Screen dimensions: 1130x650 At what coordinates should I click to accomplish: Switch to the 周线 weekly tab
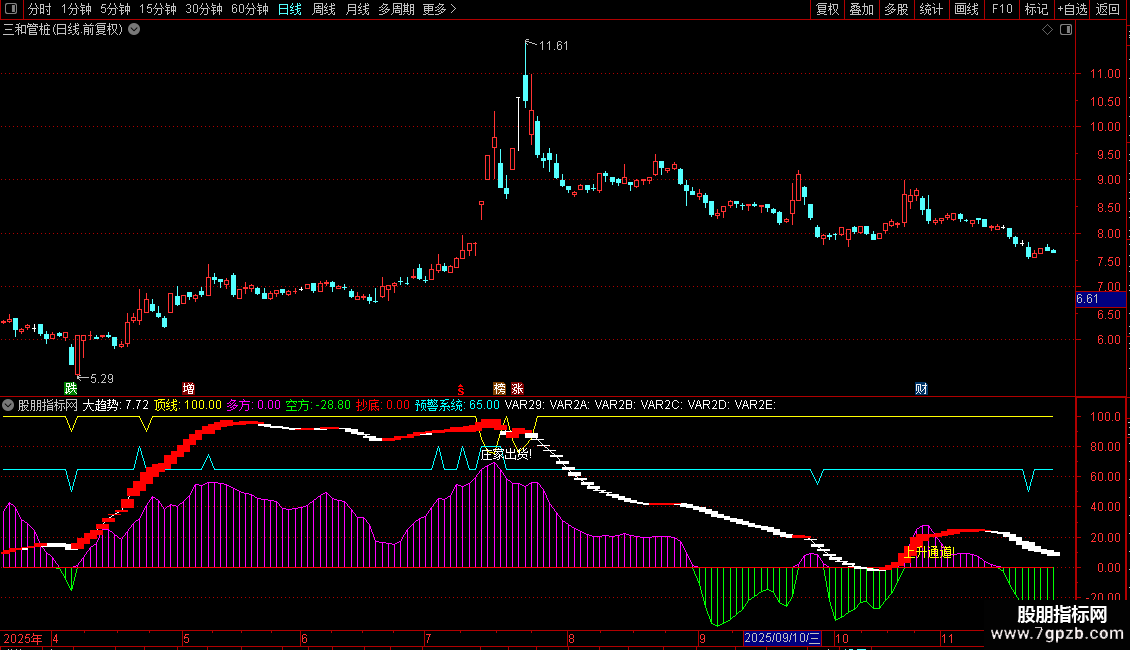click(324, 10)
